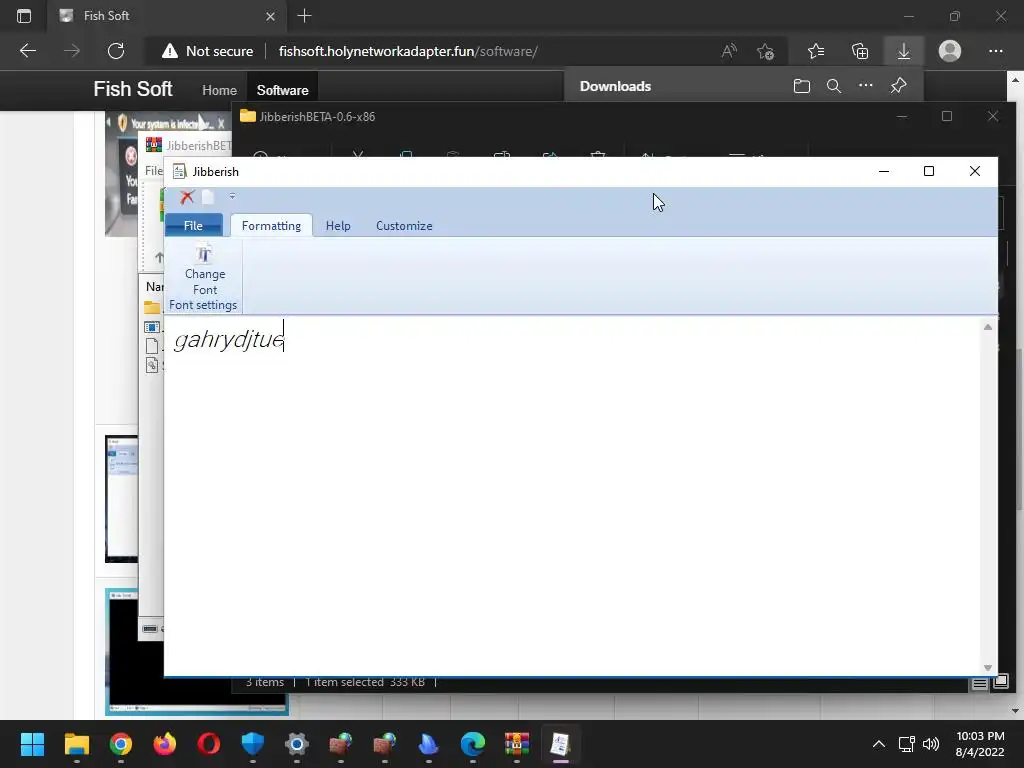
Task: Launch Google Chrome from the taskbar
Action: [121, 744]
